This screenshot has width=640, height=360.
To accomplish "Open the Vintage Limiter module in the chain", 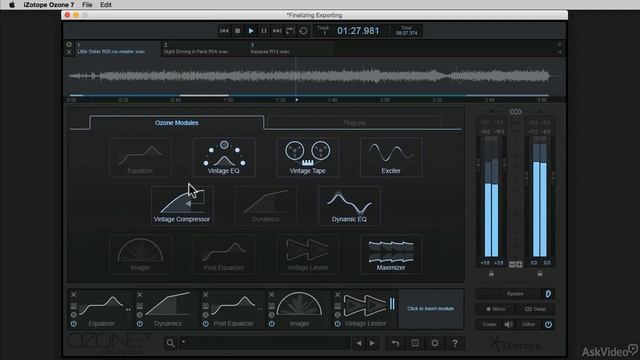I will pos(366,309).
